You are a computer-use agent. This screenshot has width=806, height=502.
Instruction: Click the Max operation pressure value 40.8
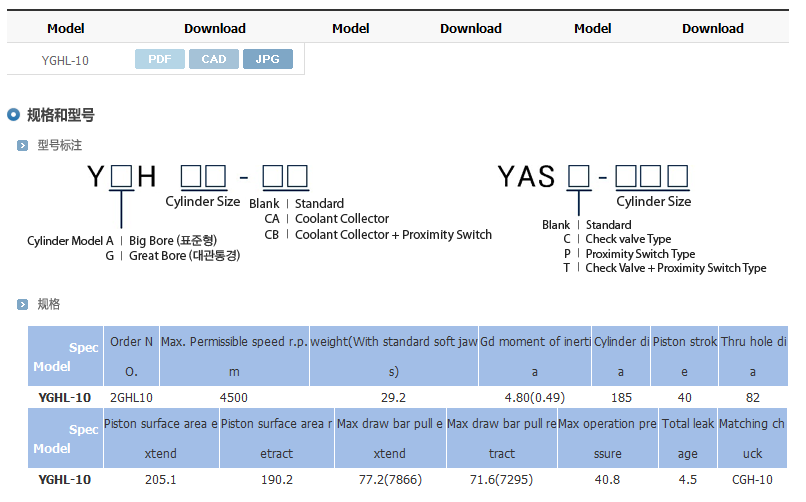click(607, 480)
